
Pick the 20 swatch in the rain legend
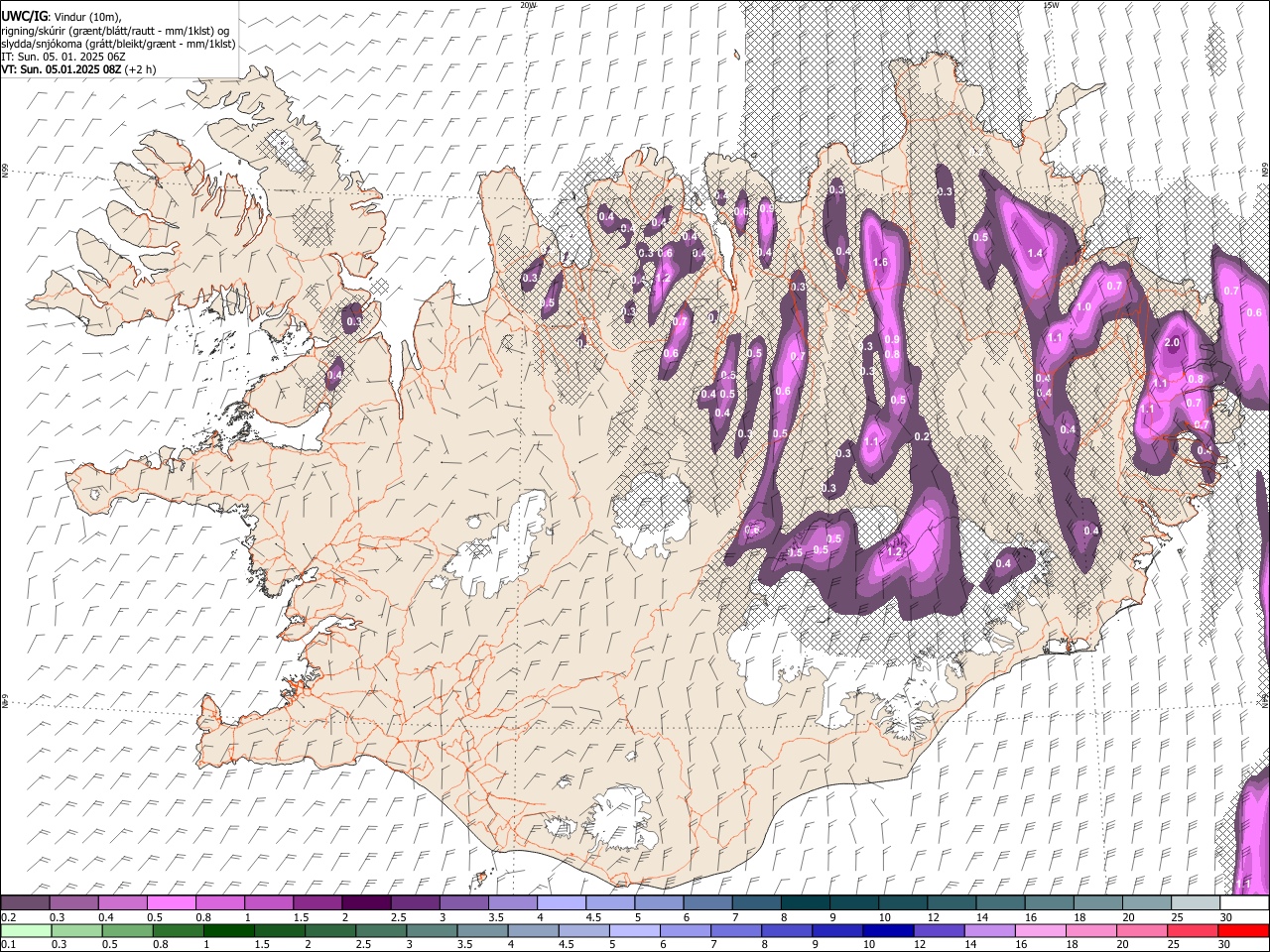click(1142, 930)
